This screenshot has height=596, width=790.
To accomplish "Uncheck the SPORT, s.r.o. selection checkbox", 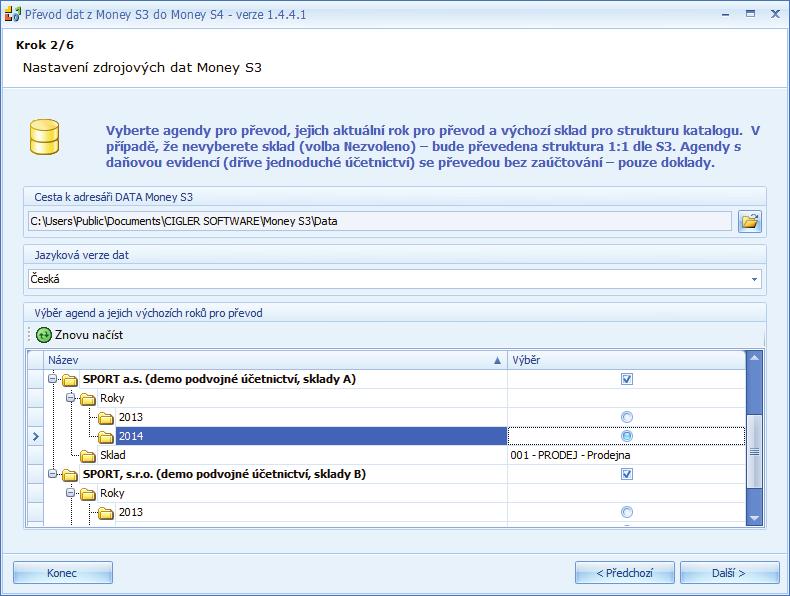I will (x=627, y=474).
